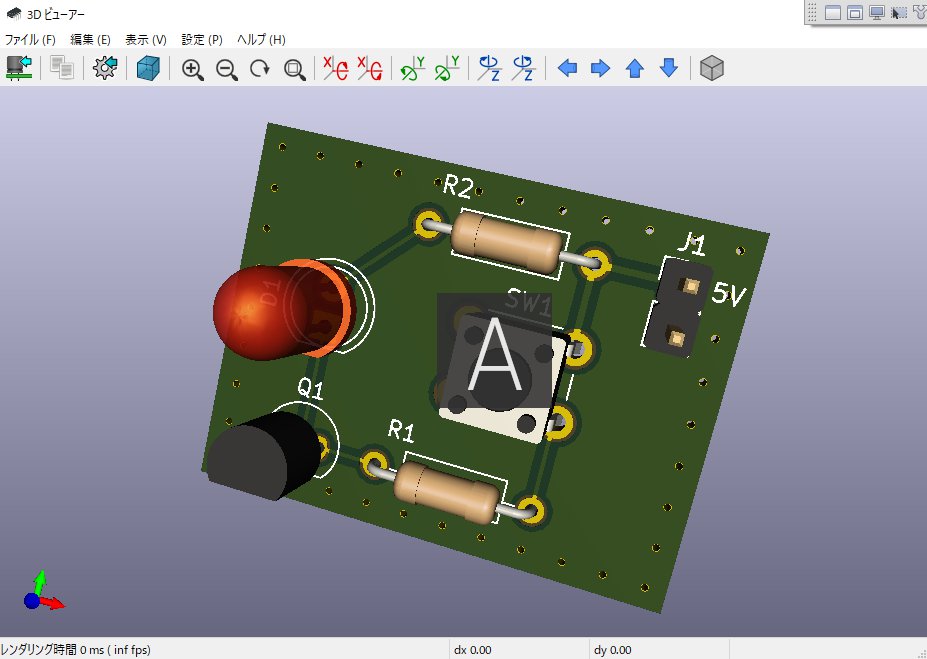Click the monitor capture icon in floating toolbar

877,13
